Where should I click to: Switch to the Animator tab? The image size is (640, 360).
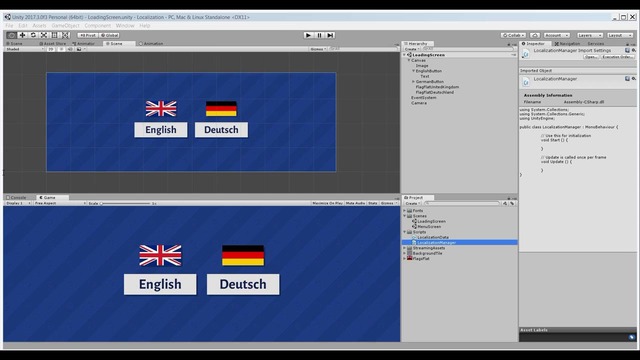pyautogui.click(x=83, y=43)
